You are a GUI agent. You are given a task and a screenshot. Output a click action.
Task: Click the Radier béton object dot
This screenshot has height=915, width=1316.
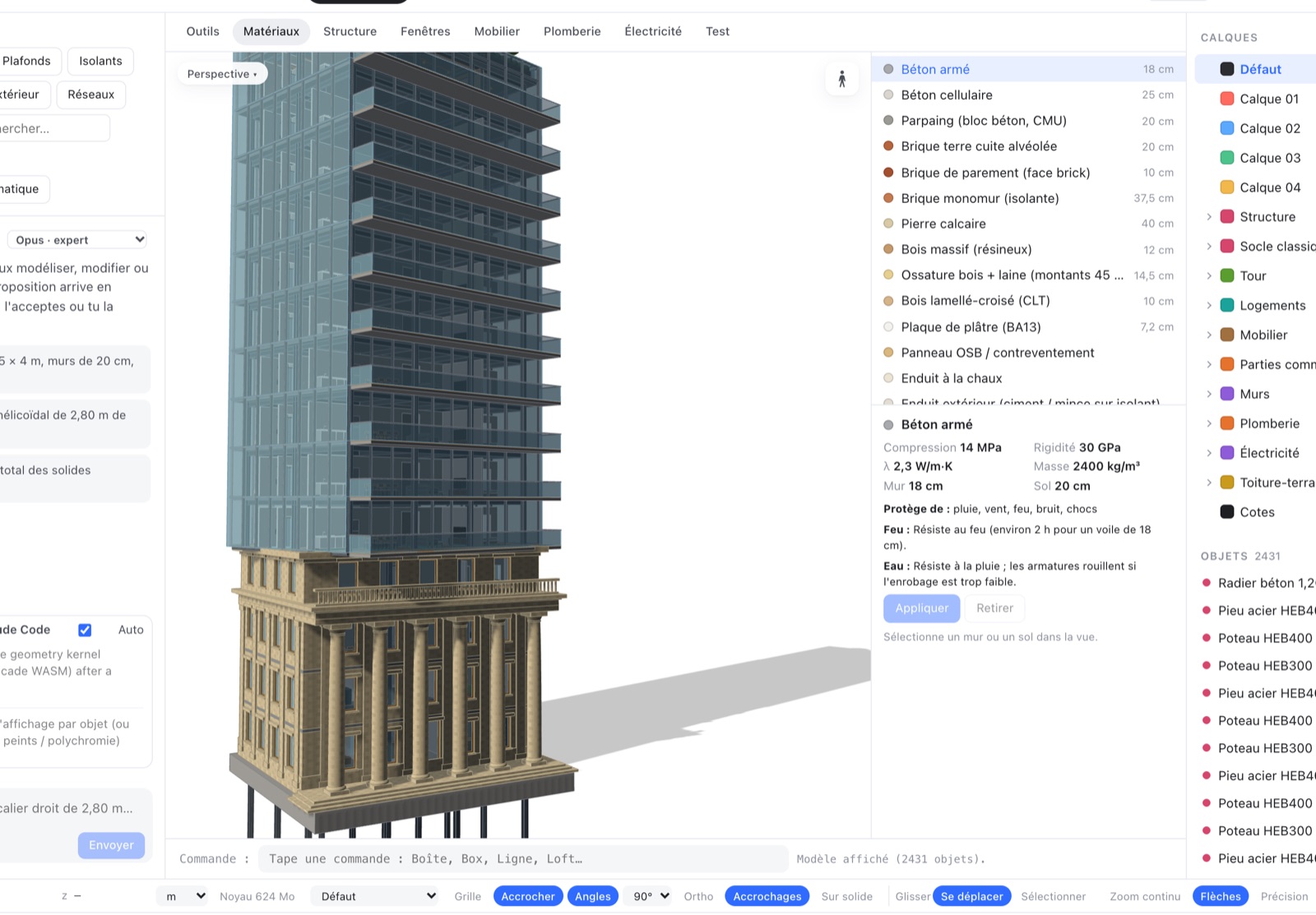[x=1206, y=583]
